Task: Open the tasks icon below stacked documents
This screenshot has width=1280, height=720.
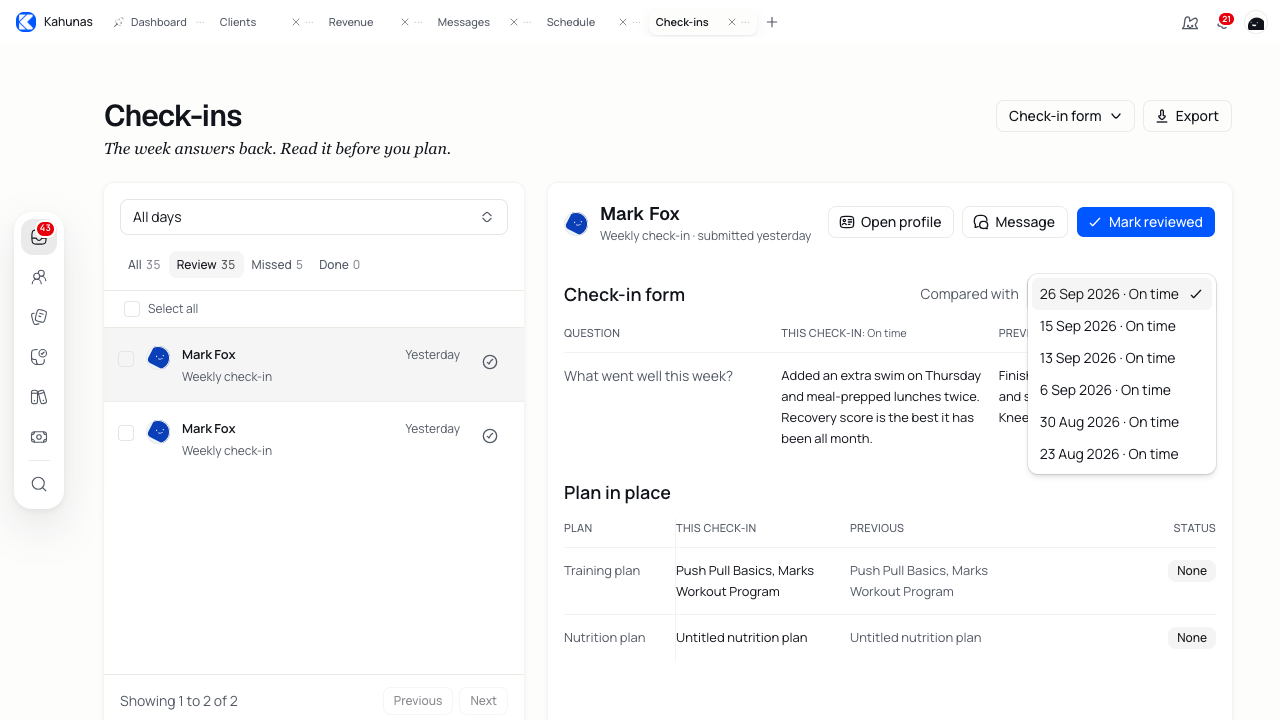Action: [x=39, y=357]
